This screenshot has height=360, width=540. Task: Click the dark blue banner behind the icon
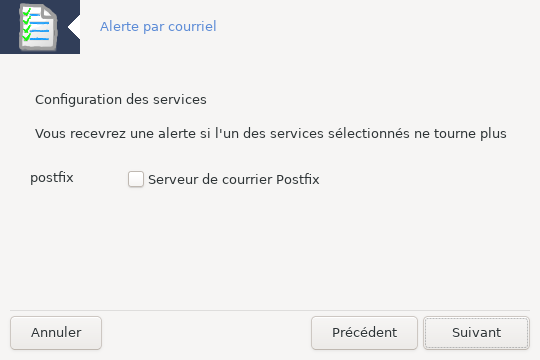40,27
